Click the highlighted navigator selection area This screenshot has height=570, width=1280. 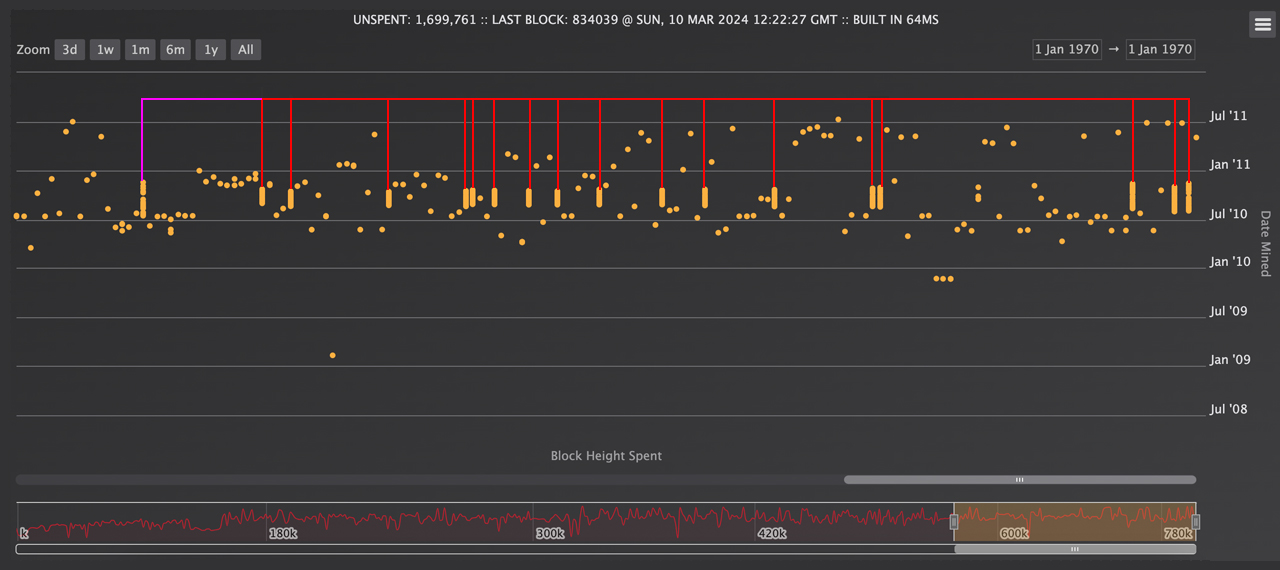coord(1075,522)
